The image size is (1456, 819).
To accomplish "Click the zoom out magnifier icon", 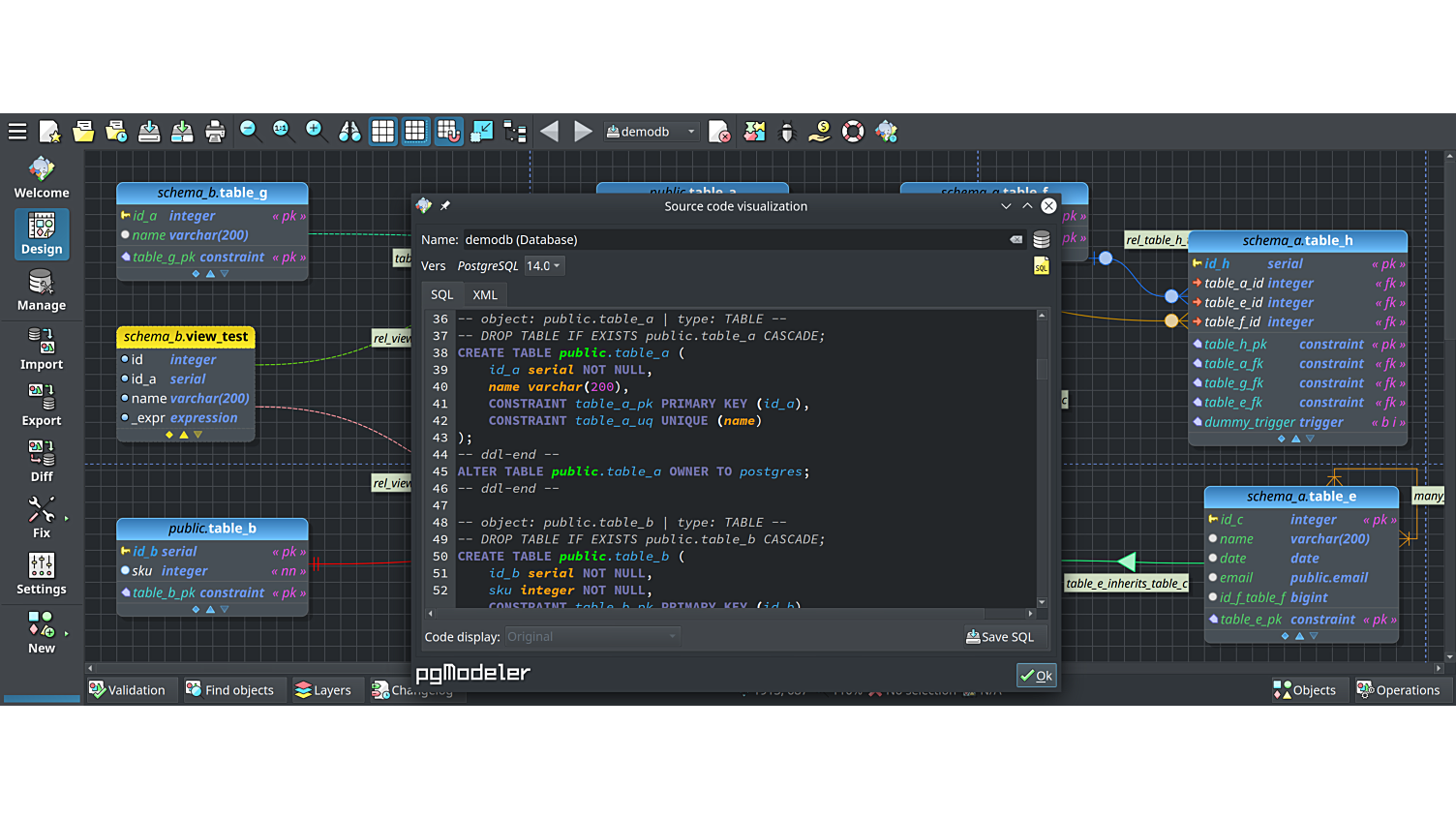I will [250, 132].
